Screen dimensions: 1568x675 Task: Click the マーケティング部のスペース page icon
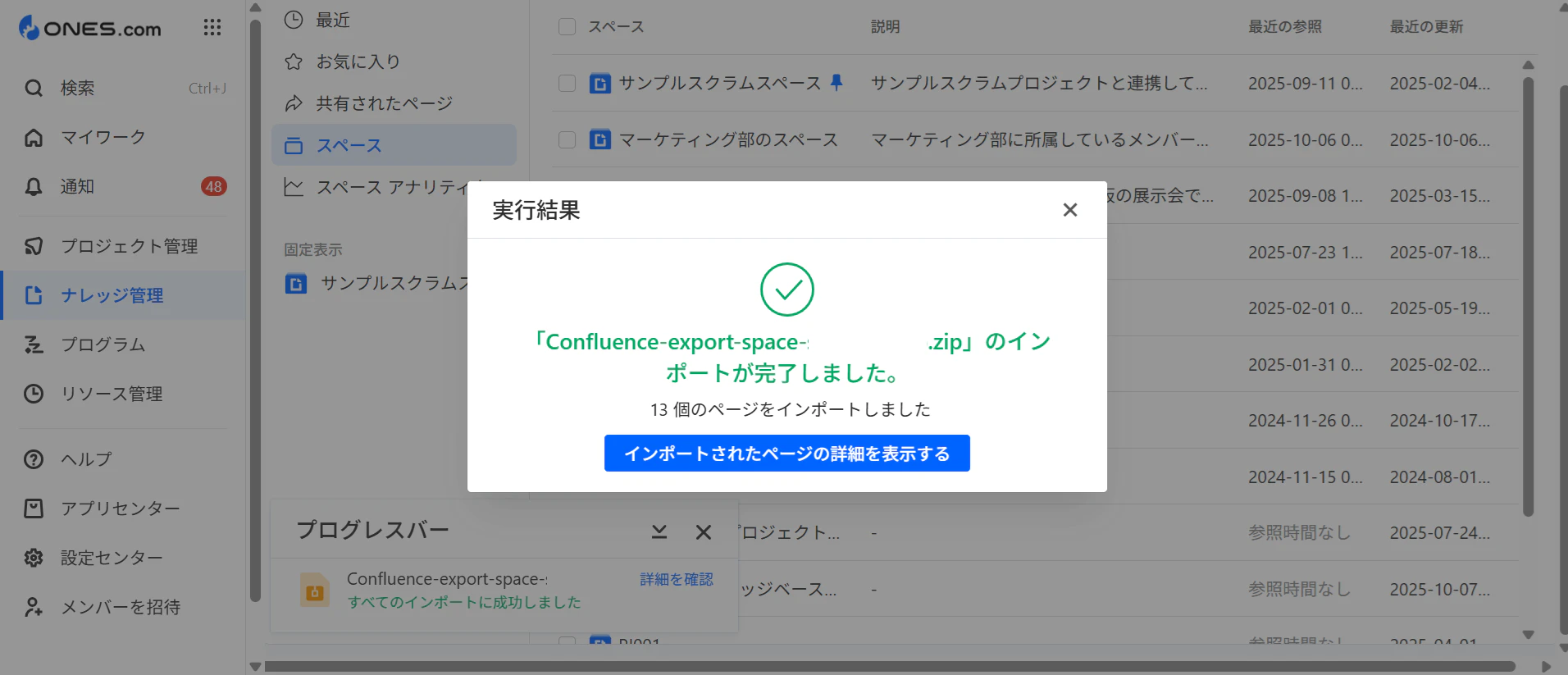(600, 139)
